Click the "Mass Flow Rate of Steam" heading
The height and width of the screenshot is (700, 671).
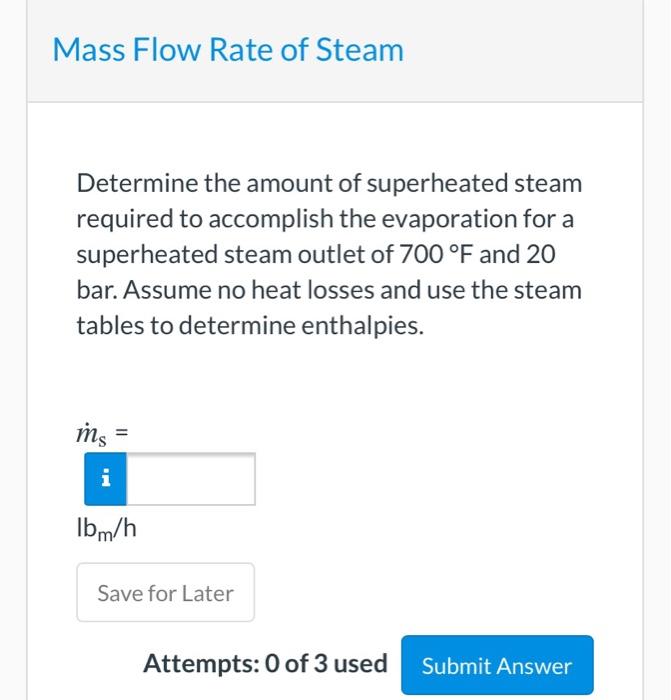228,50
